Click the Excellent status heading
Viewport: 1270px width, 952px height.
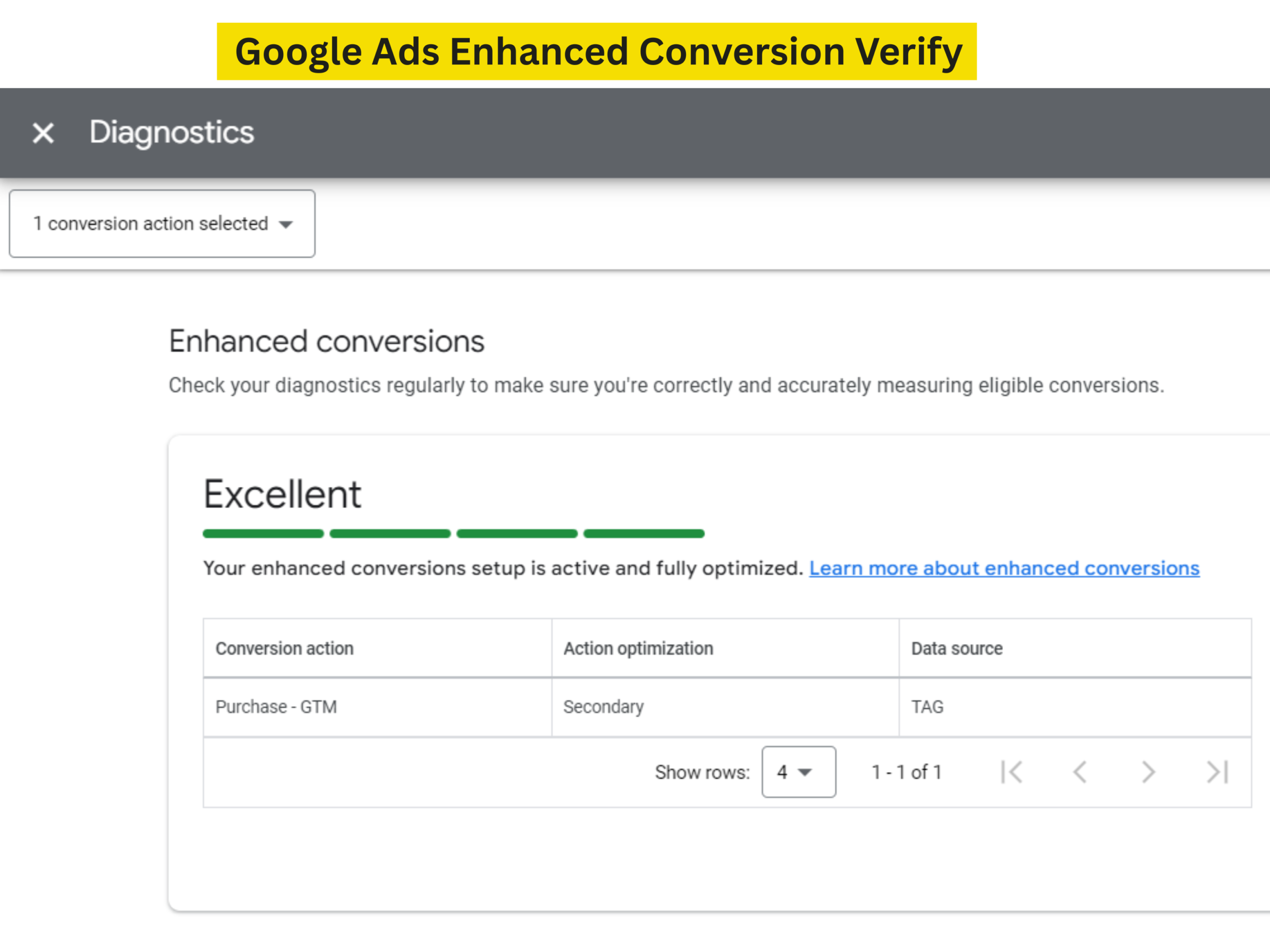click(x=282, y=494)
